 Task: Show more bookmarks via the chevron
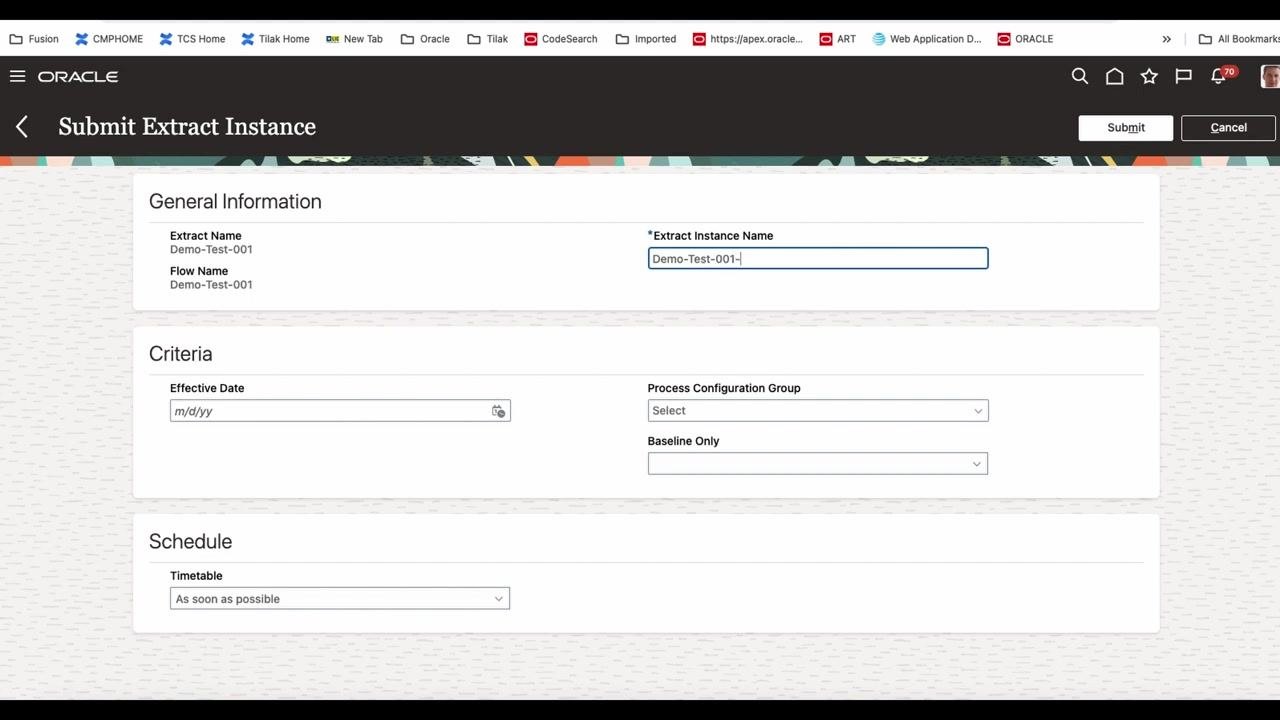click(1166, 39)
